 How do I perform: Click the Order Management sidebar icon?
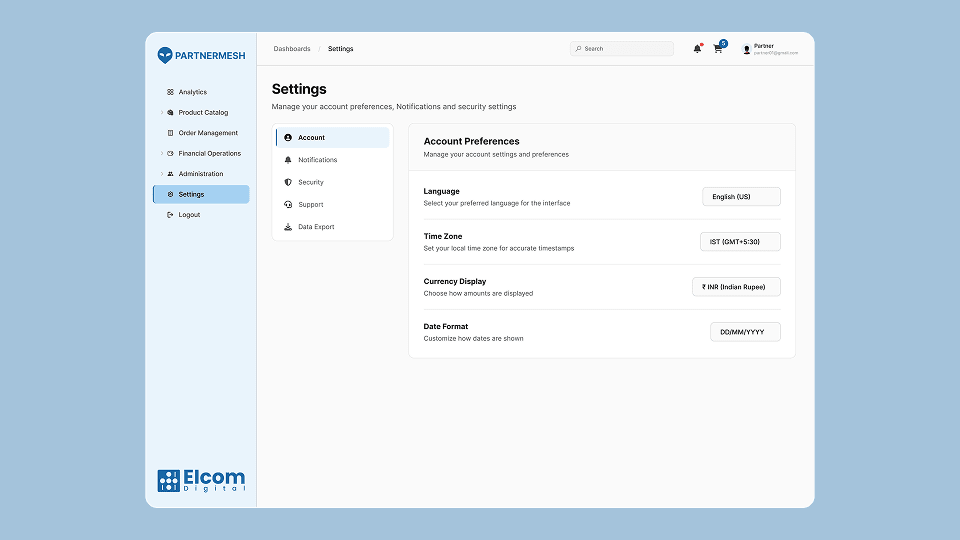click(170, 133)
